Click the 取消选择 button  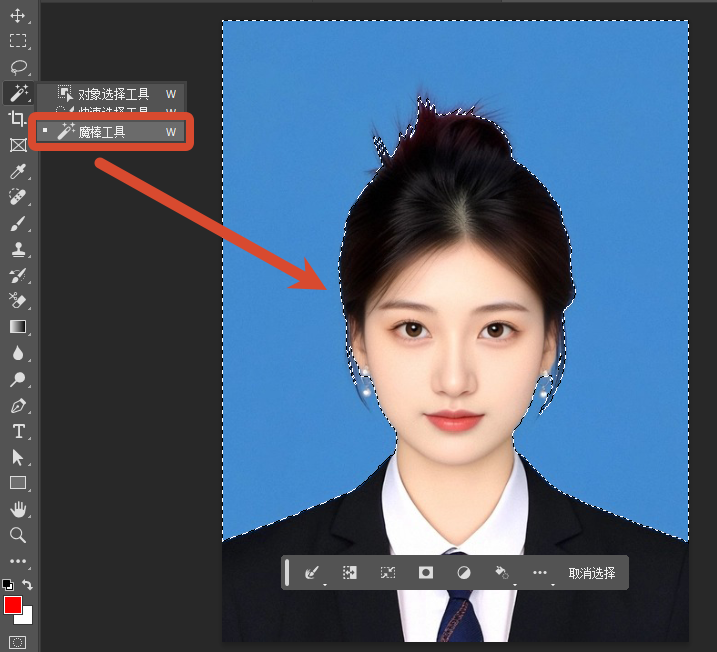click(592, 573)
